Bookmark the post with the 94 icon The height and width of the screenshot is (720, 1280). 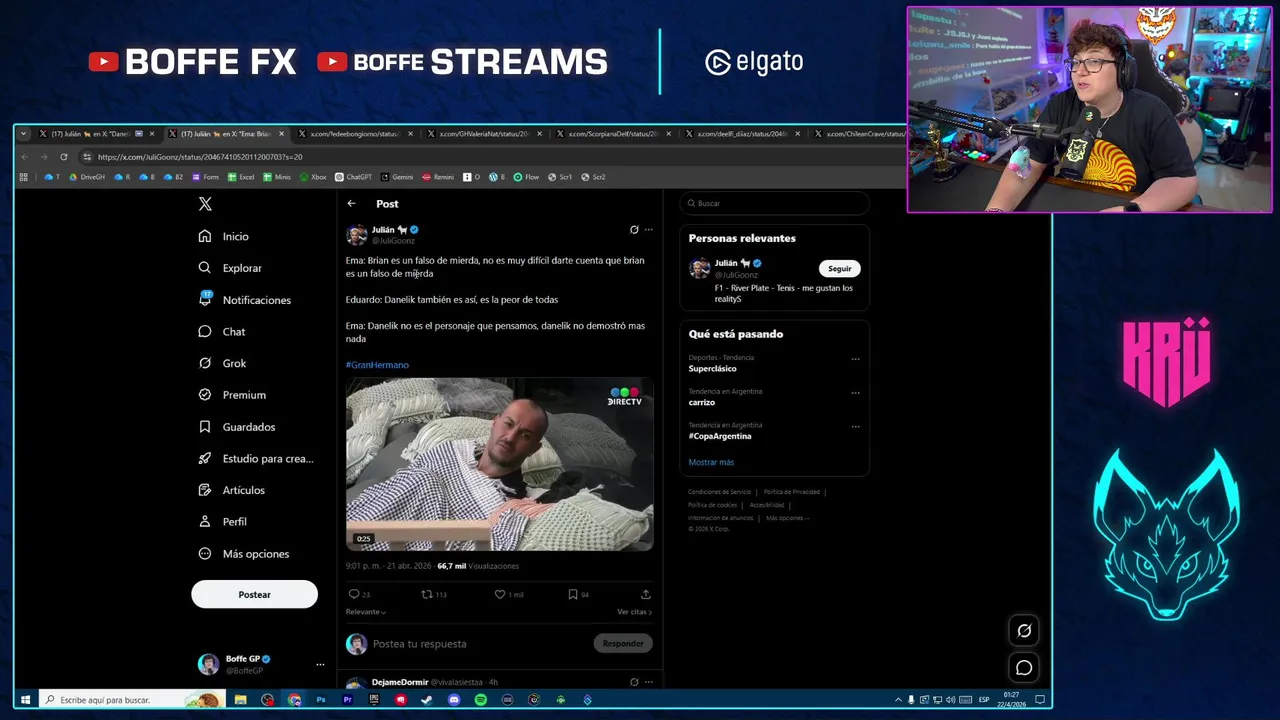(x=573, y=594)
